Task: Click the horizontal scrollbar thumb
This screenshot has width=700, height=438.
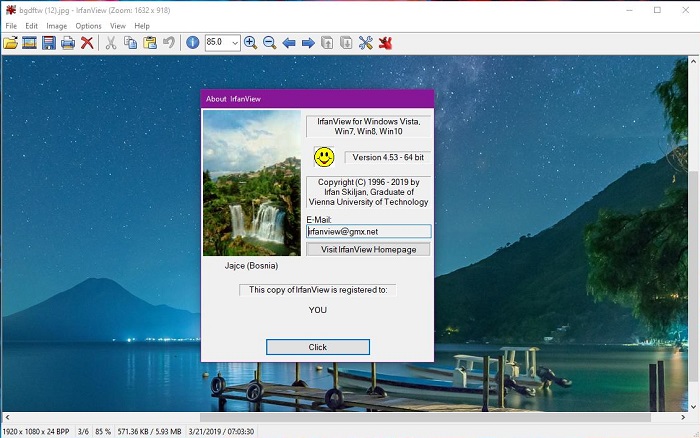Action: coord(425,417)
